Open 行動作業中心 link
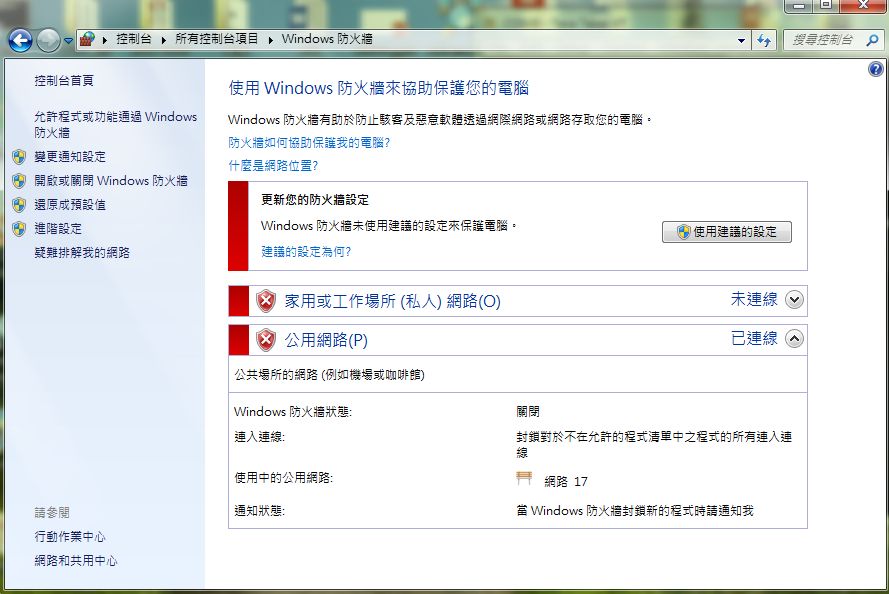 [70, 536]
